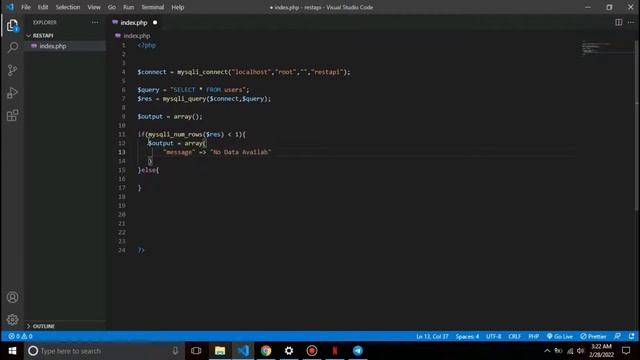
Task: Click the Task View taskbar icon
Action: pyautogui.click(x=196, y=351)
